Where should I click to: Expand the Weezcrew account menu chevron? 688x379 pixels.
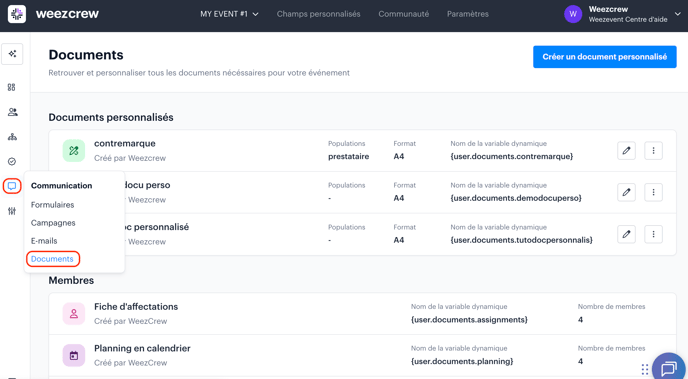click(678, 14)
